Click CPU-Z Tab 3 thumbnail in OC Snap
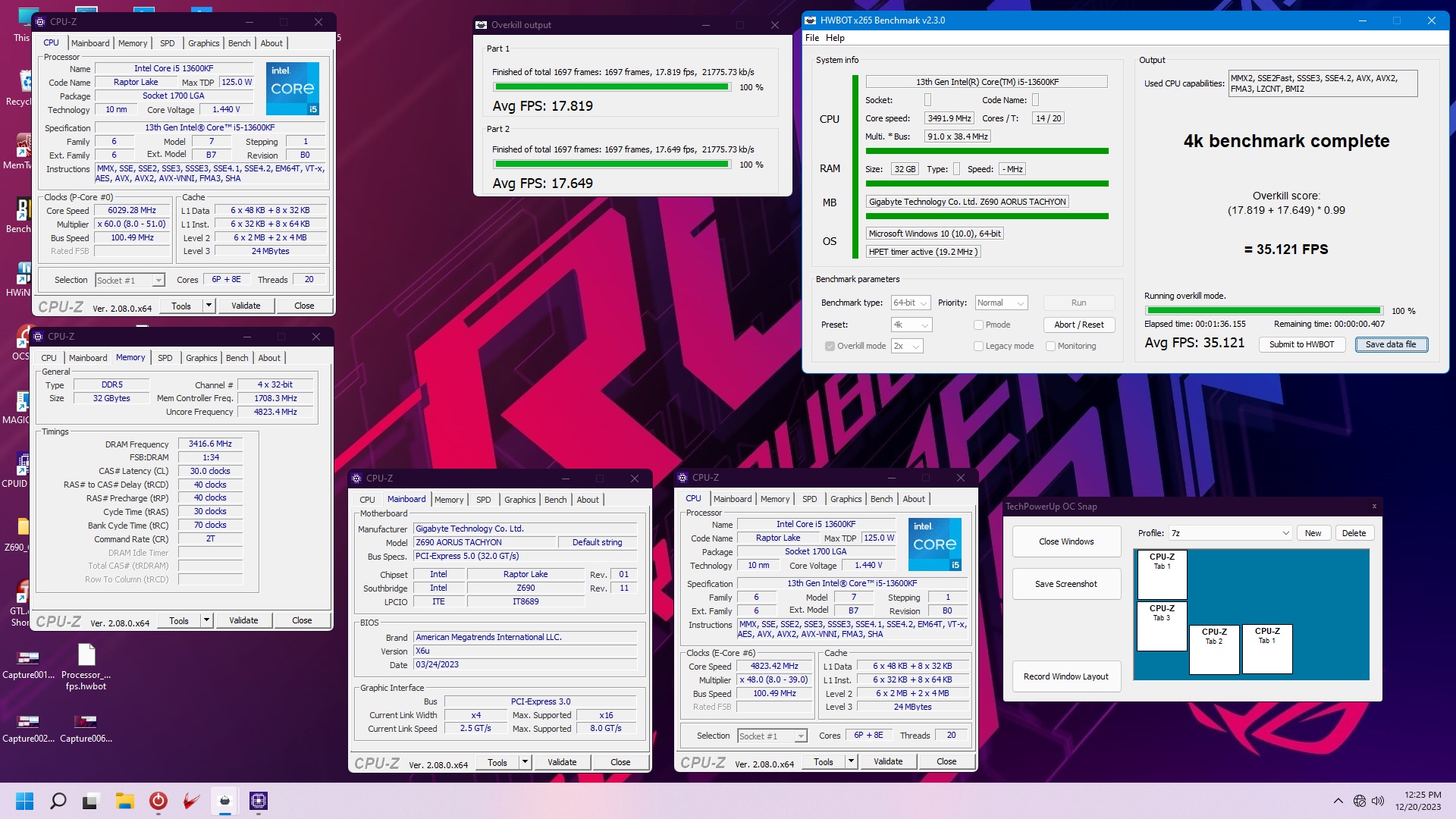The height and width of the screenshot is (819, 1456). (x=1162, y=626)
